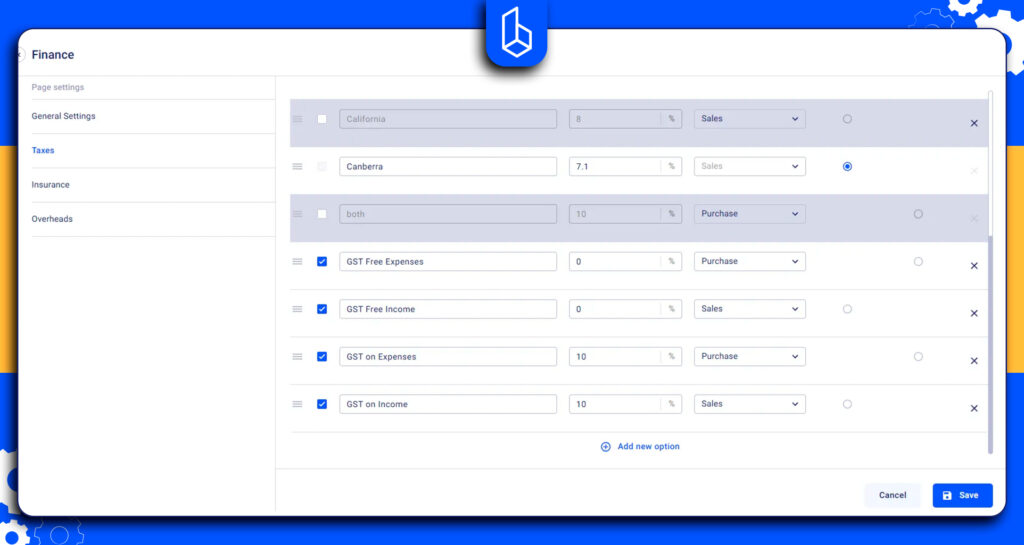This screenshot has height=545, width=1024.
Task: Click the Save button
Action: point(962,495)
